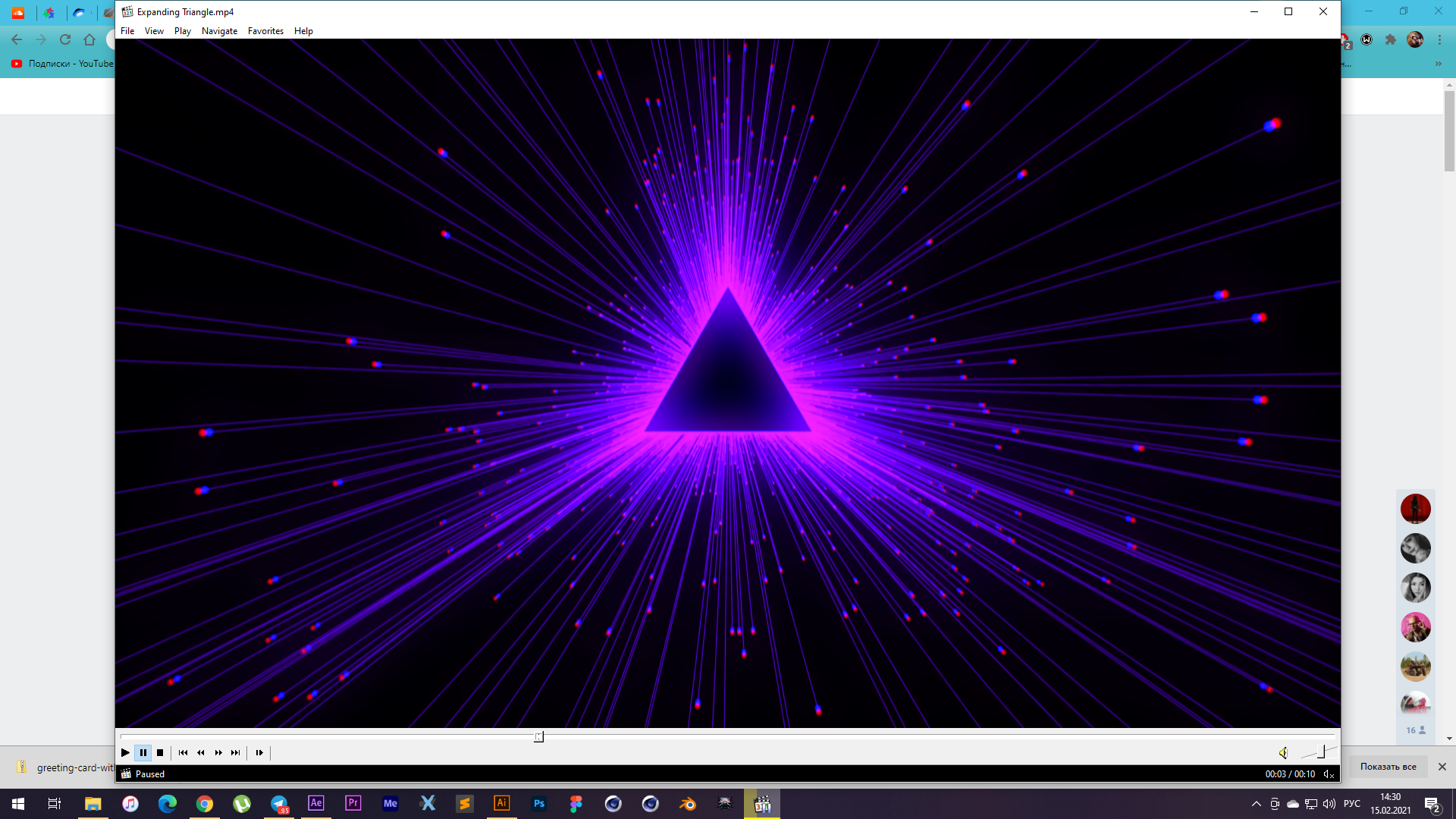Open the greeting-card download item

click(64, 767)
